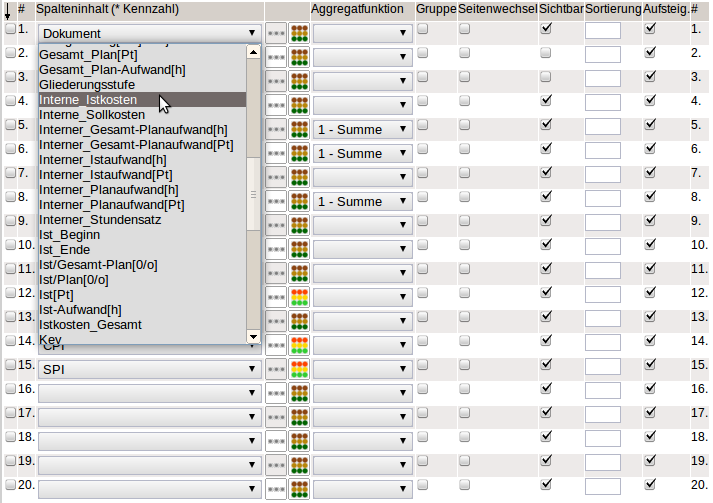Click the dropdown list scrollbar down arrow
Image resolution: width=713 pixels, height=503 pixels.
[253, 337]
